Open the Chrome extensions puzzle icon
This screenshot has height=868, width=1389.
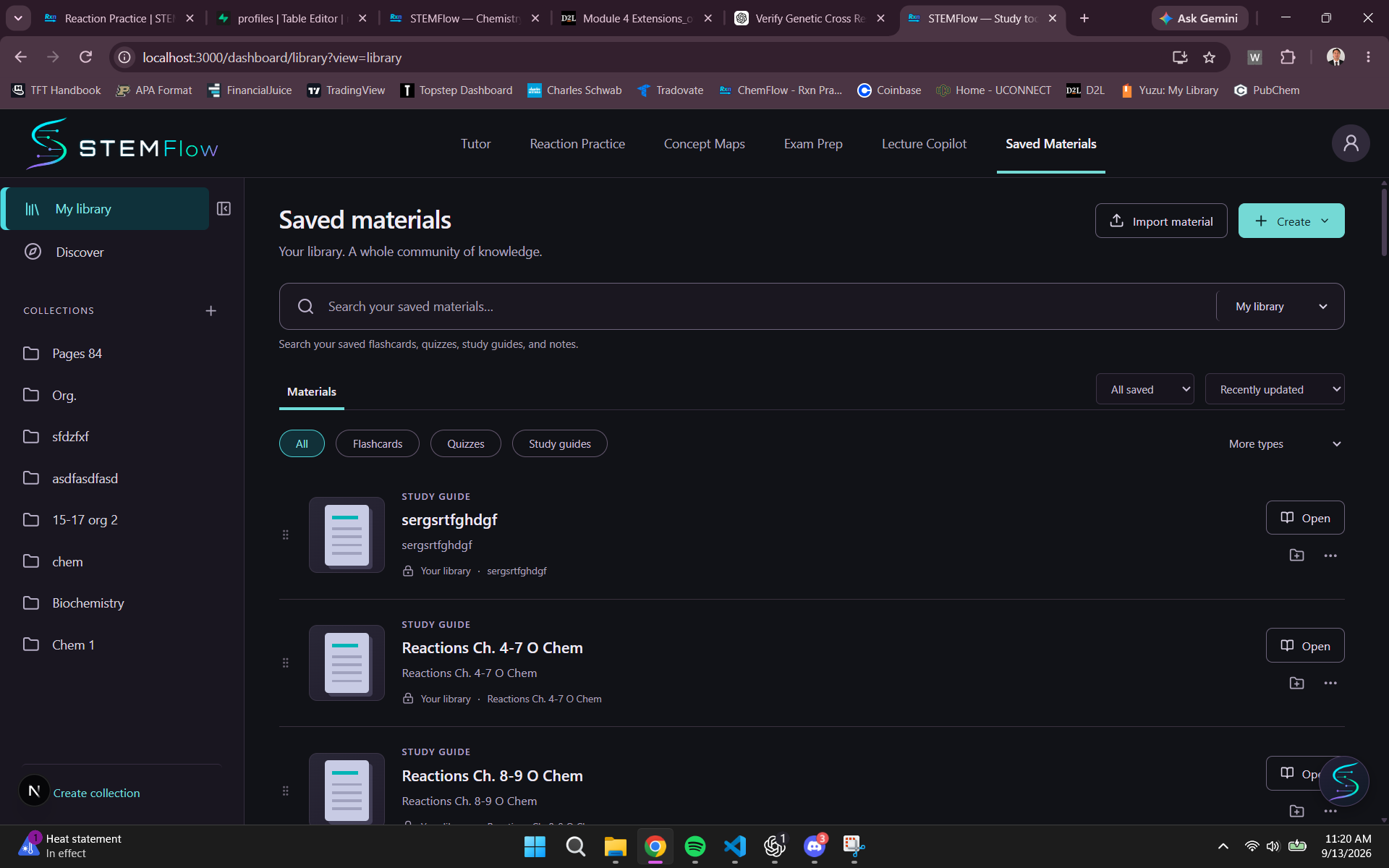pos(1288,57)
